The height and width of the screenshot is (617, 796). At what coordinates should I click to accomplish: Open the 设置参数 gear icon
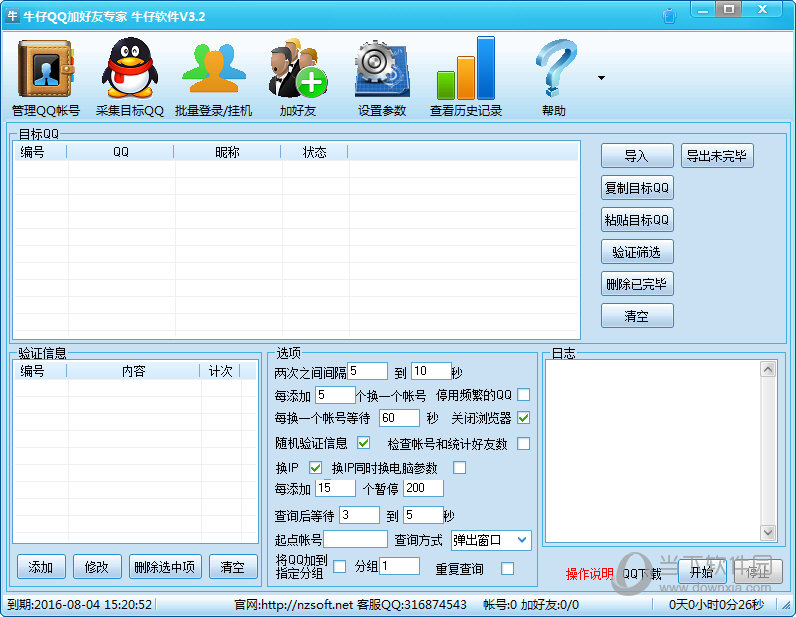[x=382, y=76]
